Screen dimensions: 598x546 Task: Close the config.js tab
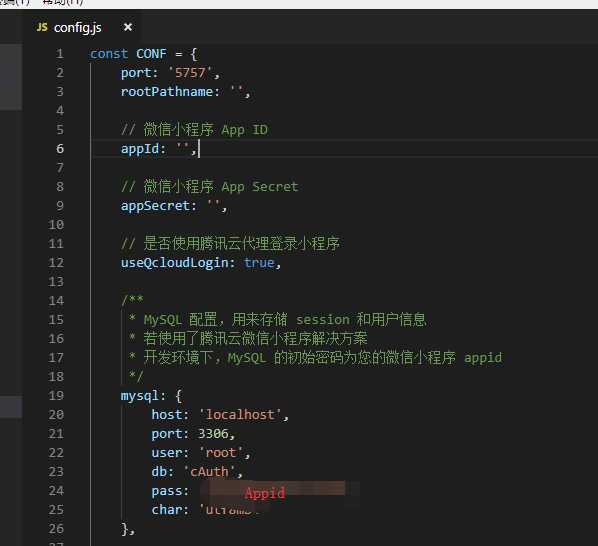(128, 27)
